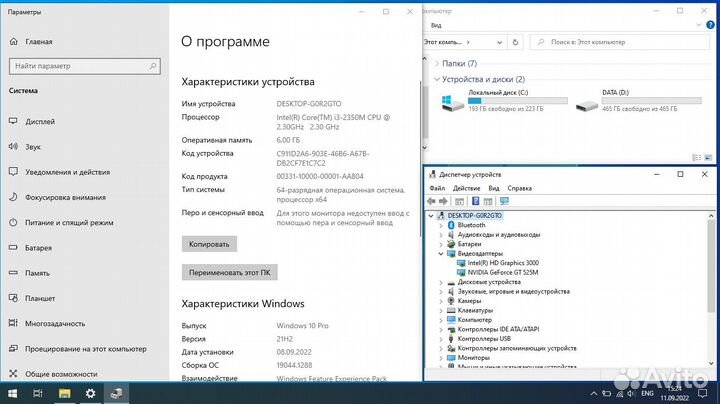Image resolution: width=720 pixels, height=404 pixels.
Task: Select the Память sidebar icon
Action: point(13,273)
